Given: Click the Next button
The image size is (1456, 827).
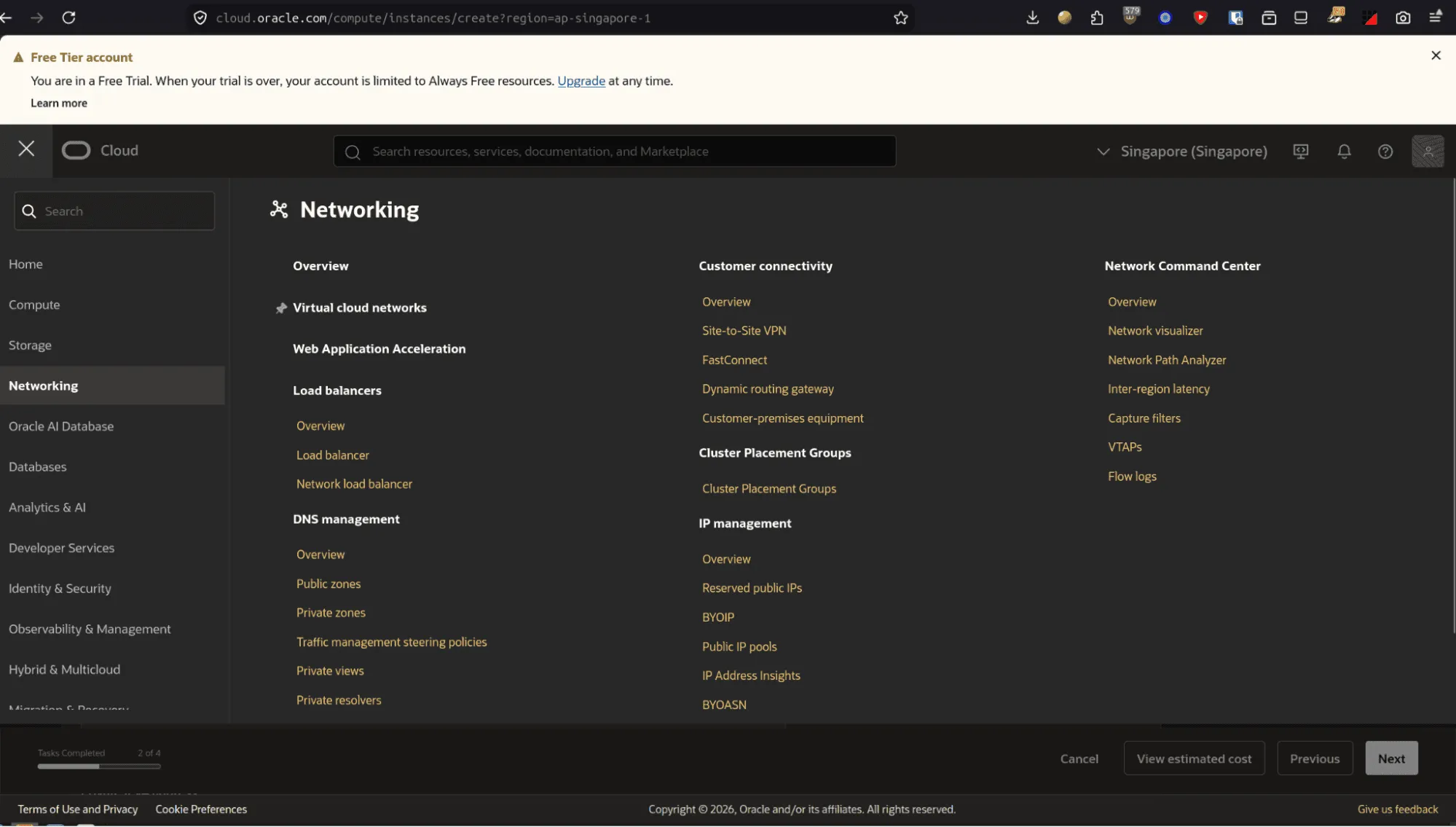Looking at the screenshot, I should (x=1391, y=759).
